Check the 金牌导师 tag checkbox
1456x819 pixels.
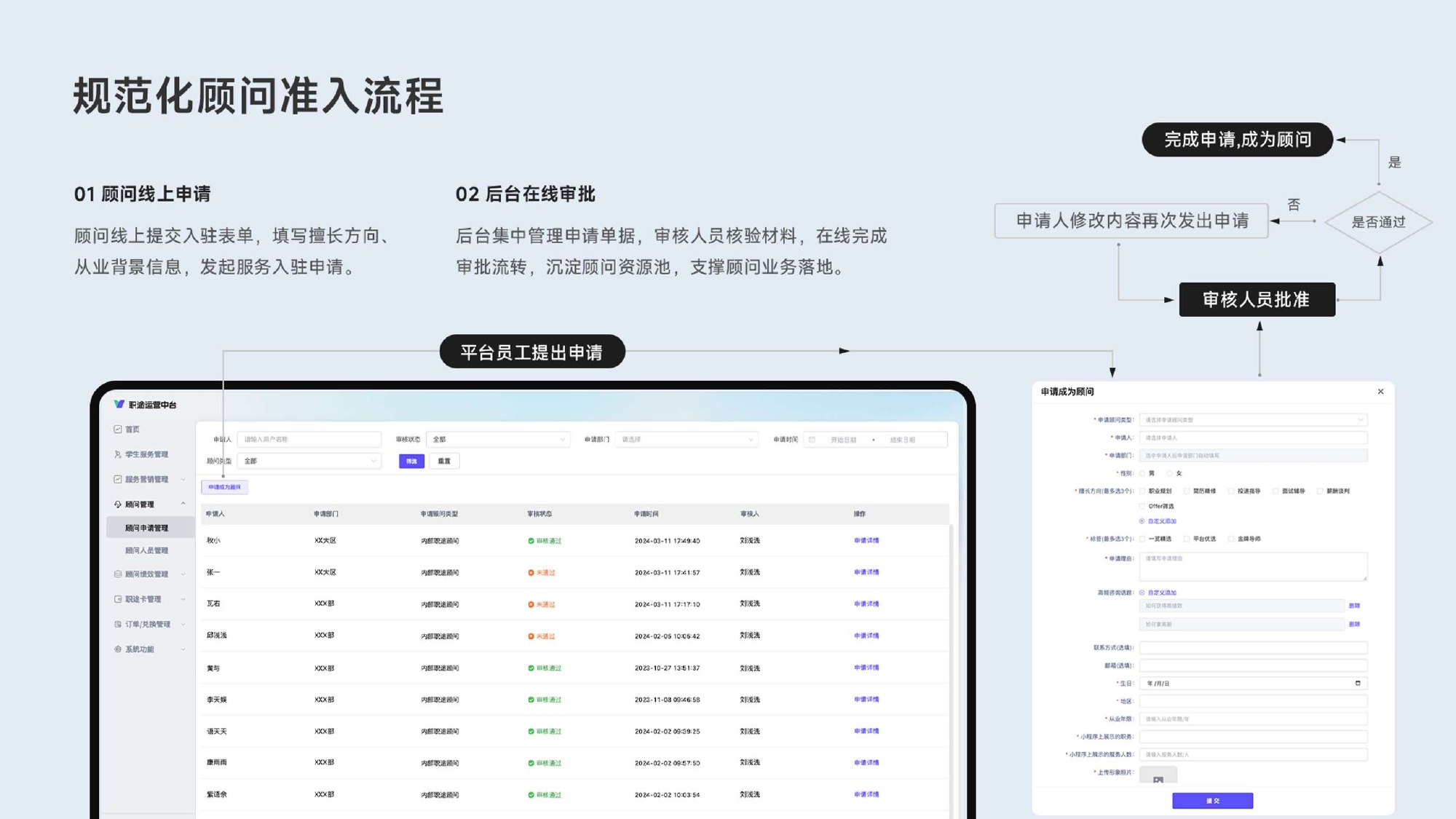[1231, 539]
